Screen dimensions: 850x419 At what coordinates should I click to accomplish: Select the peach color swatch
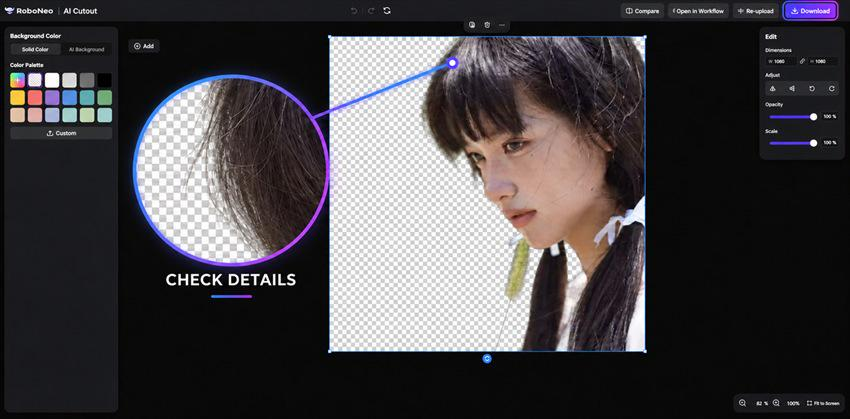coord(17,115)
